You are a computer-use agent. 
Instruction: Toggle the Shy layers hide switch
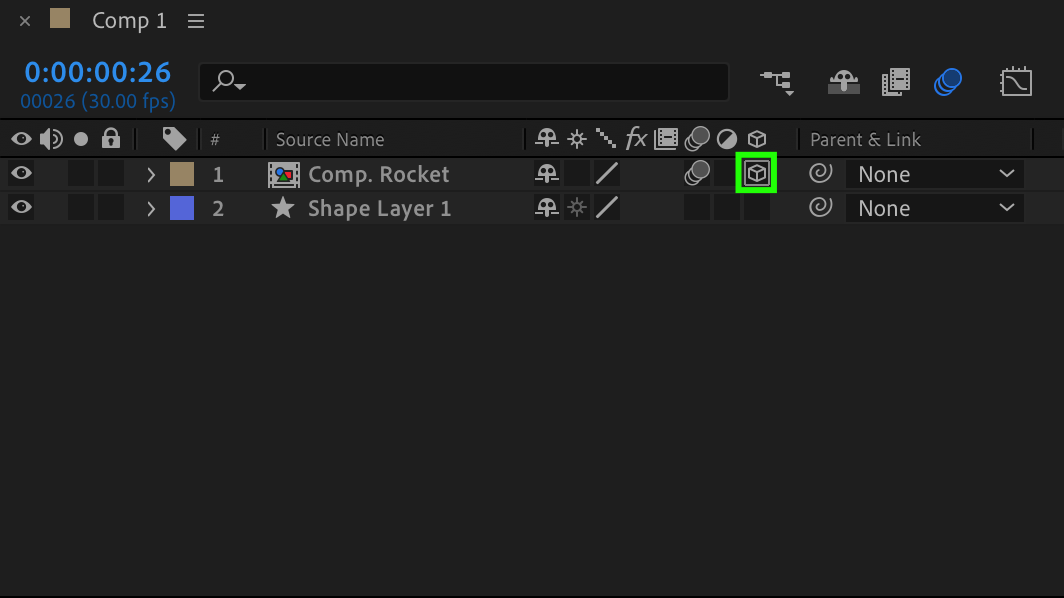point(844,82)
